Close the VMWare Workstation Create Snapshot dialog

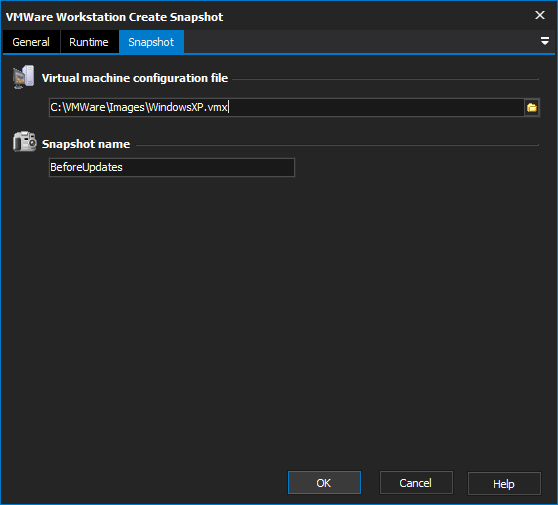click(540, 15)
